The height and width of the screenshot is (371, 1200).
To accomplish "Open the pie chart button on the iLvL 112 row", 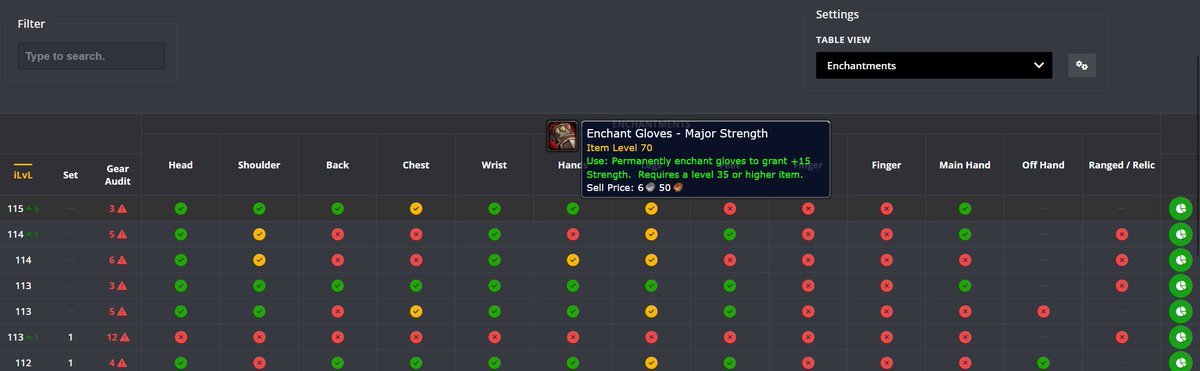I will click(1181, 362).
